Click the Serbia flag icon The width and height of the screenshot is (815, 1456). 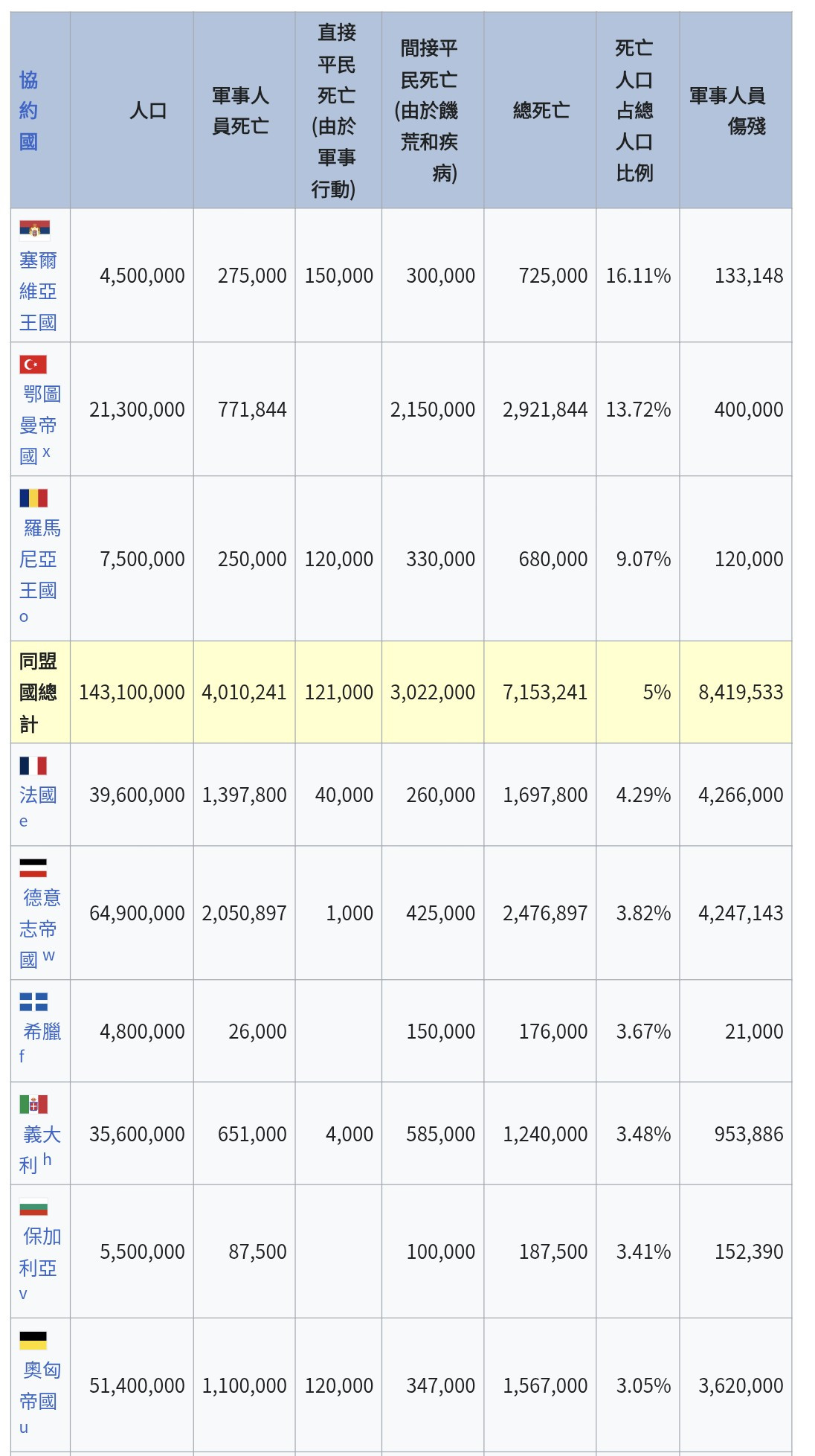[x=34, y=228]
